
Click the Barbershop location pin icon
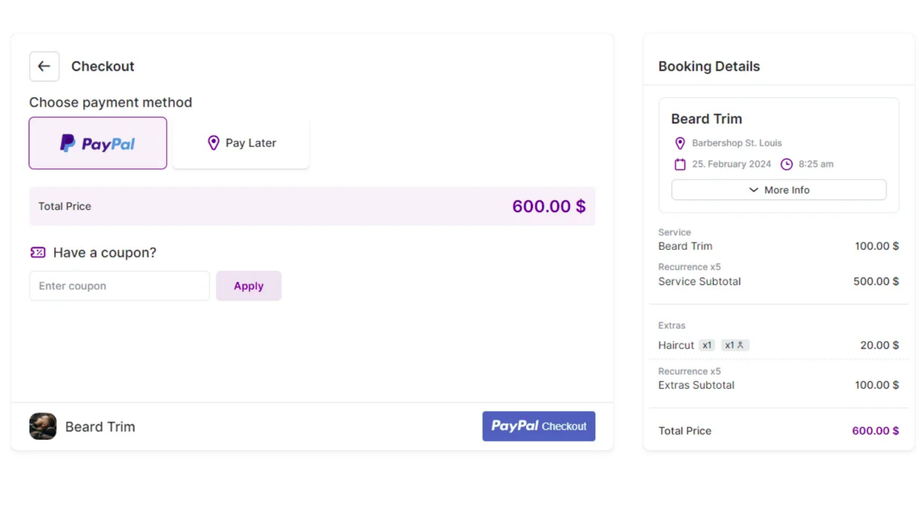[680, 144]
